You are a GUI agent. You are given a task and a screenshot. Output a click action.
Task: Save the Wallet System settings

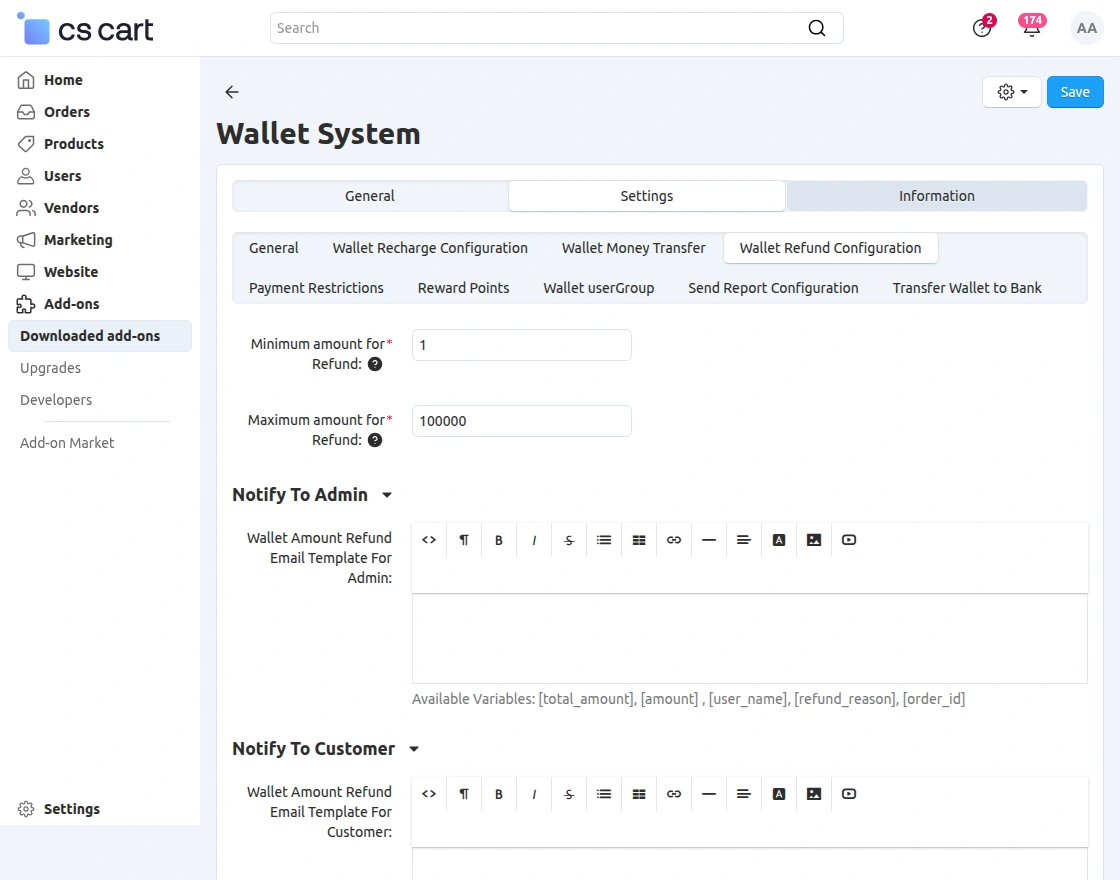coord(1075,91)
